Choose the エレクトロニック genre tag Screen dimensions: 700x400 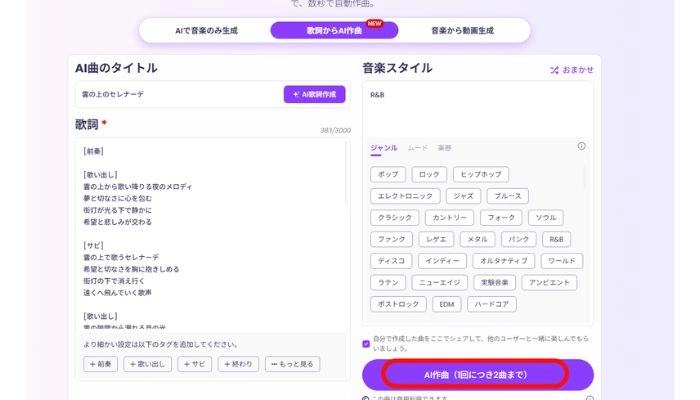(x=405, y=196)
